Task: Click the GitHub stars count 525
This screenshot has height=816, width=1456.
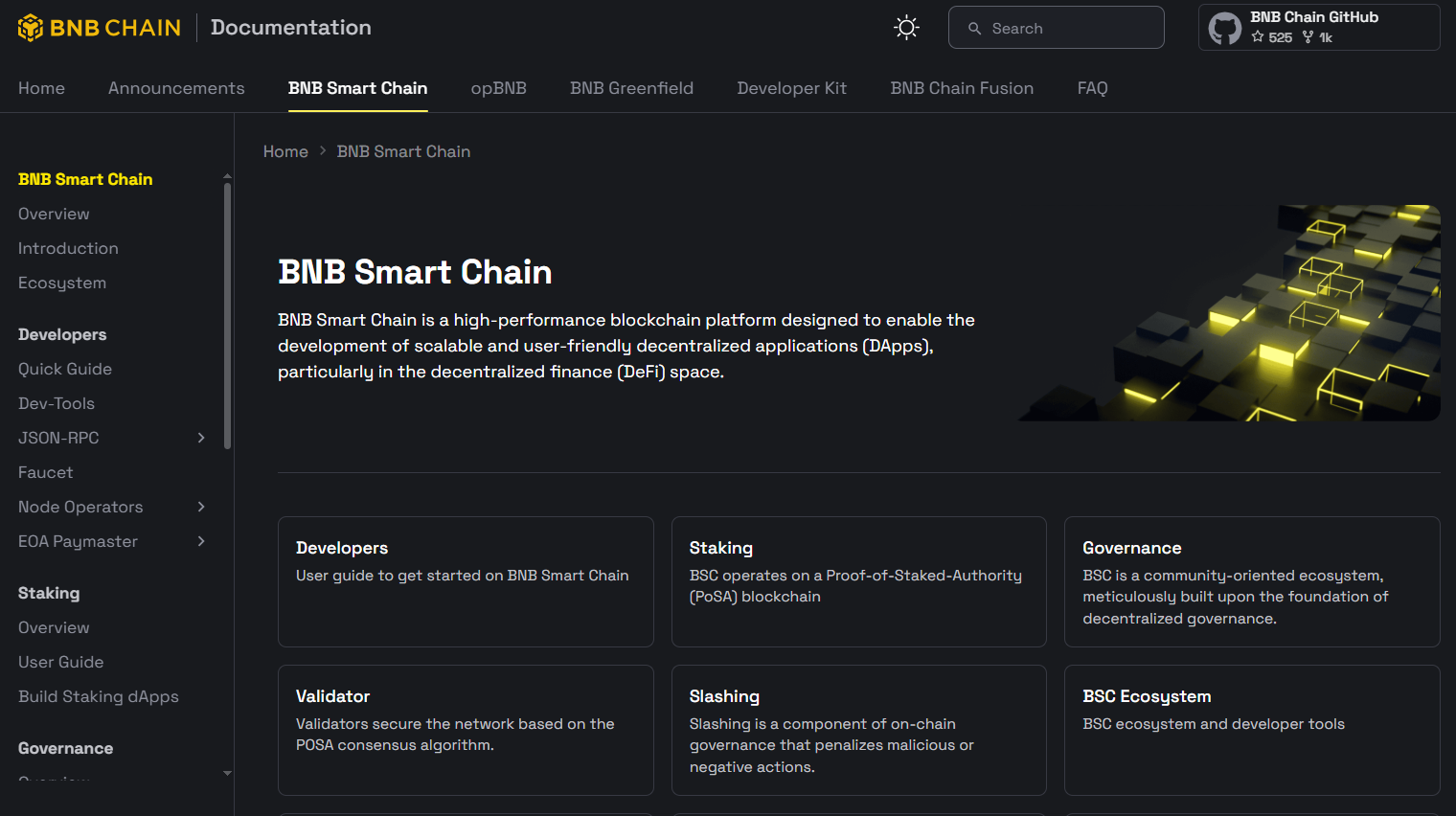Action: tap(1272, 37)
